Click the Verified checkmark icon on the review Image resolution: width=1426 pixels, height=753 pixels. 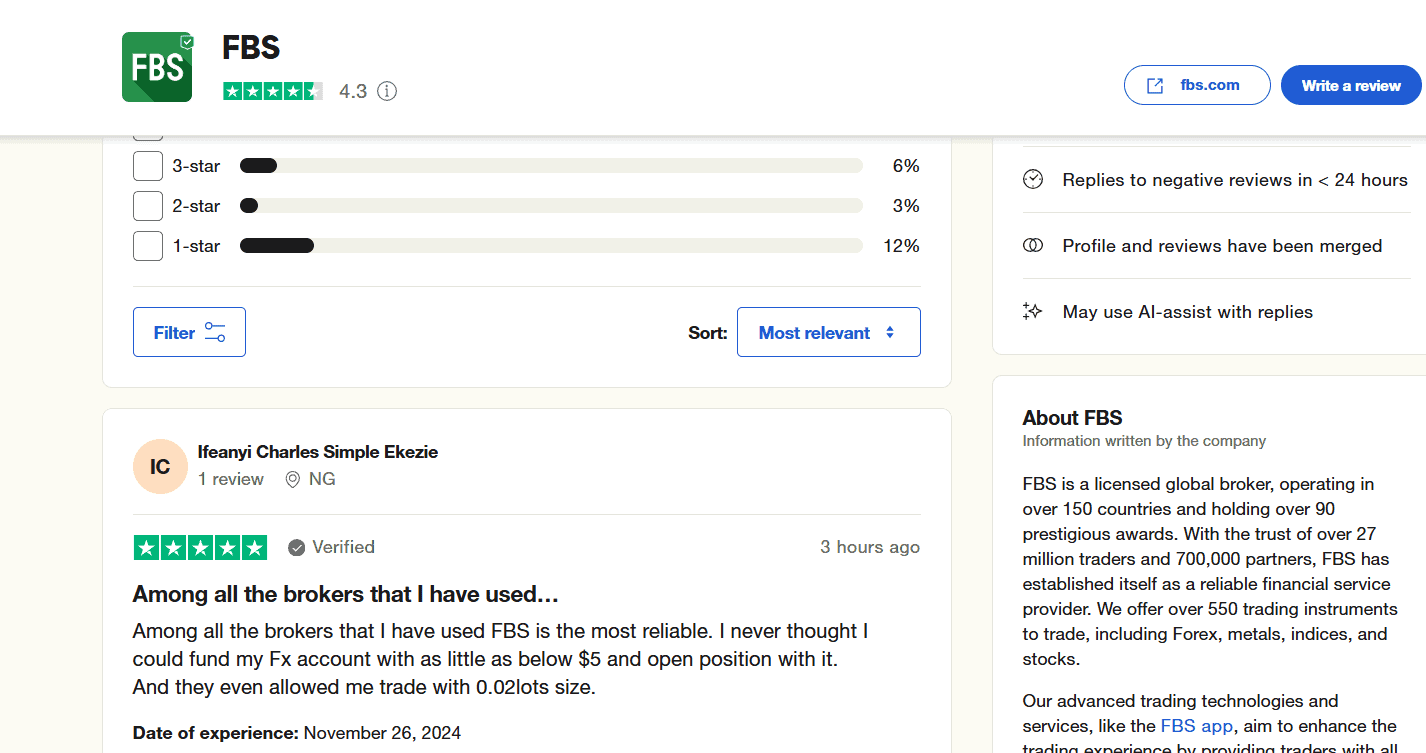click(x=296, y=547)
